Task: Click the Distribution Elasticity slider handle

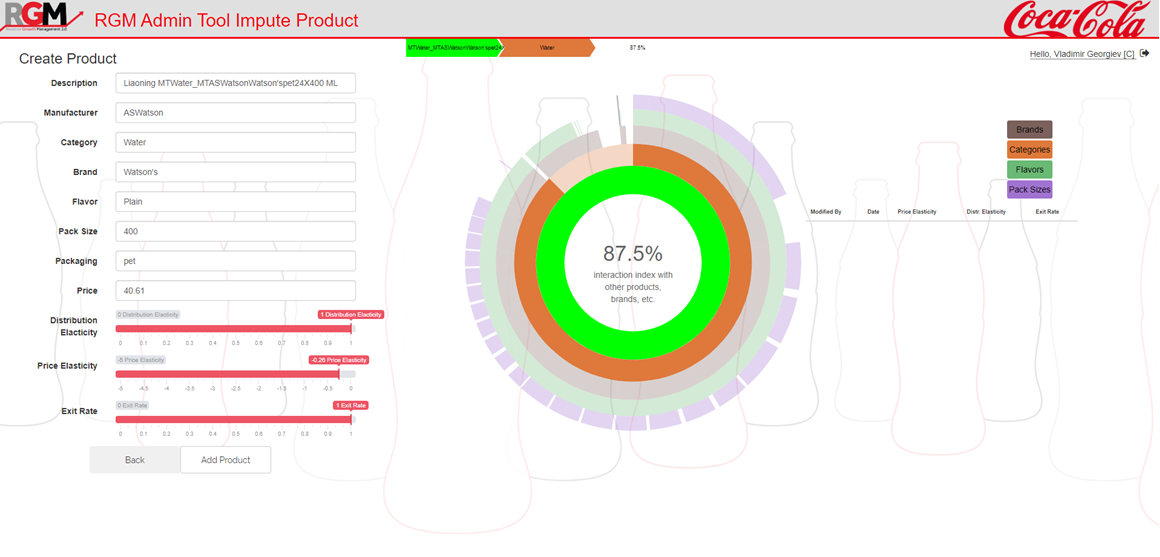Action: [x=351, y=328]
